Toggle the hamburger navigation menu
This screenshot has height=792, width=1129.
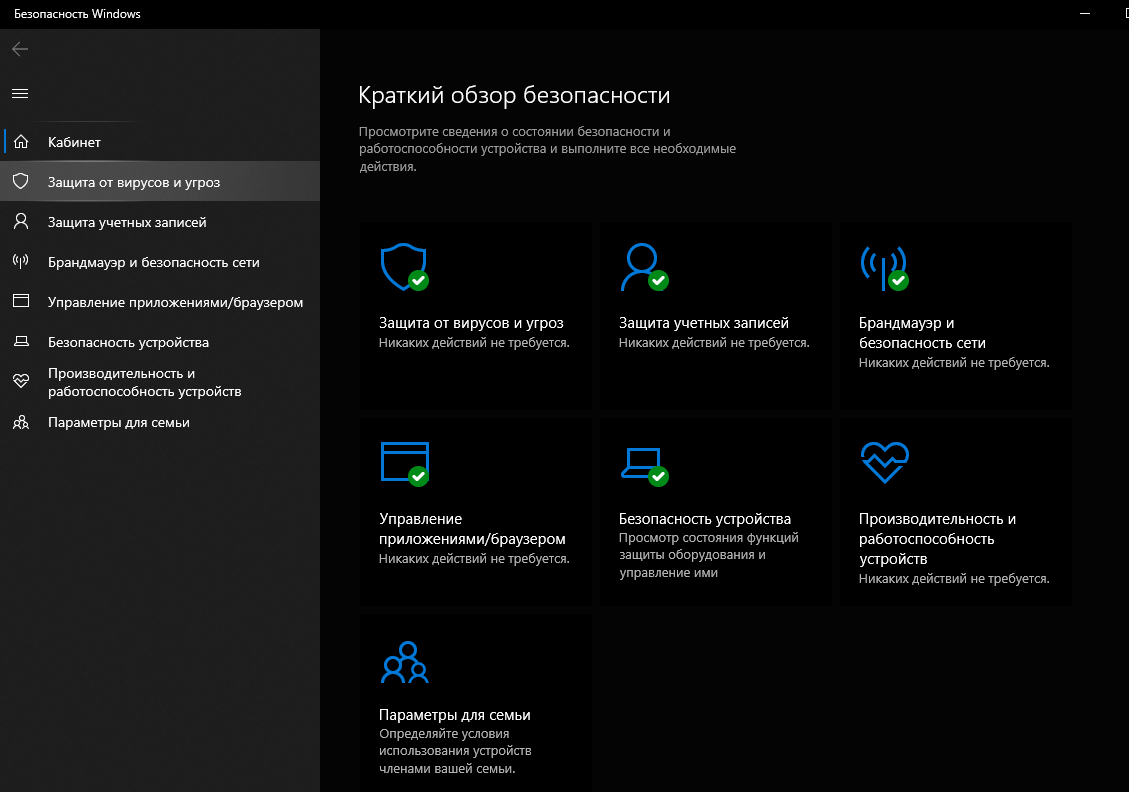20,94
